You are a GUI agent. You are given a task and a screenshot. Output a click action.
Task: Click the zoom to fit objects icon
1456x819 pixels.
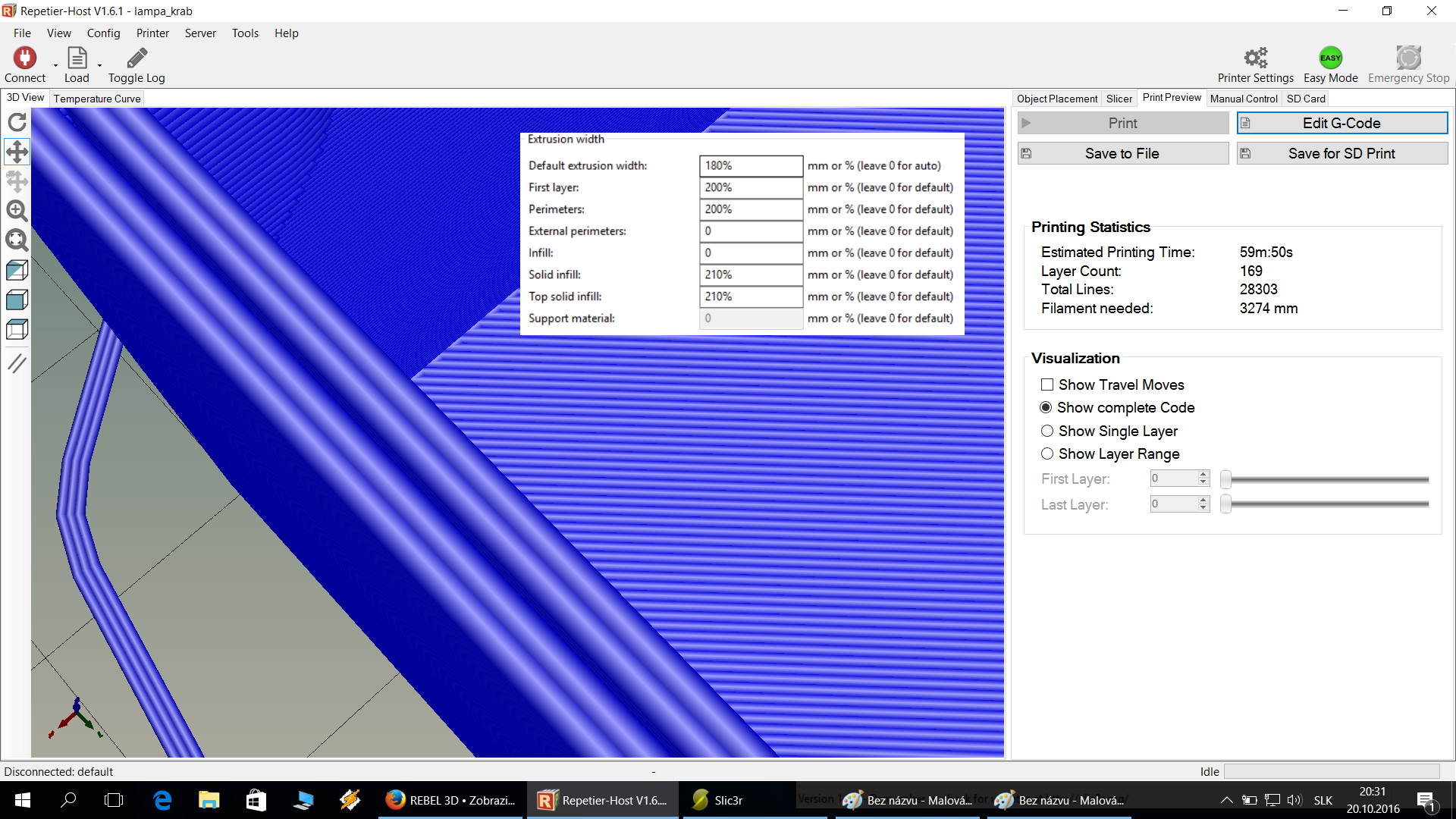coord(17,240)
